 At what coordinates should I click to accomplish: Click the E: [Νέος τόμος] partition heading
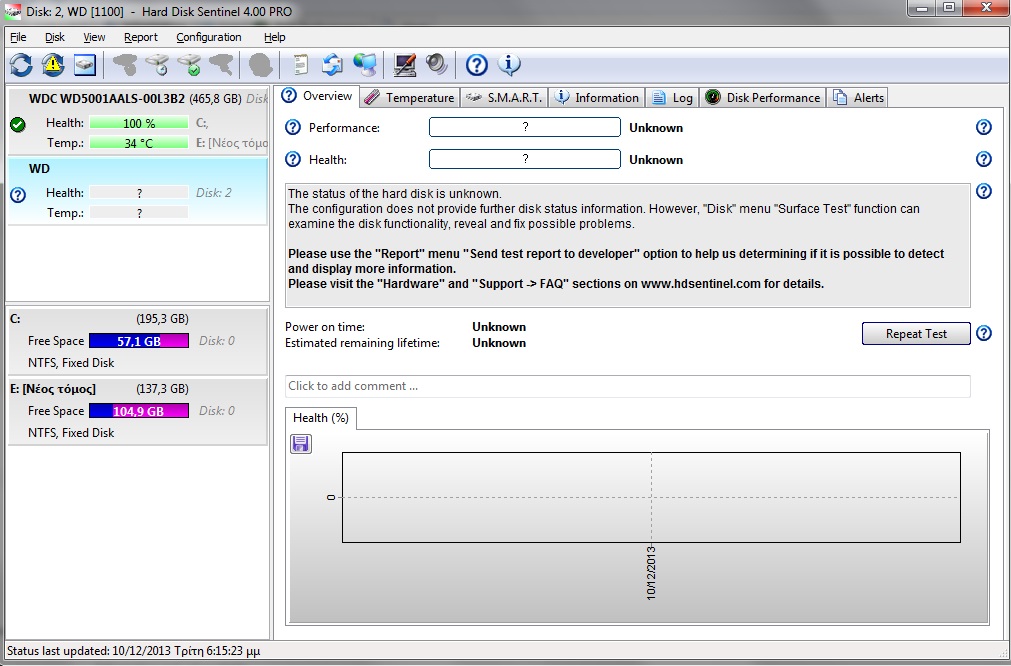point(53,389)
